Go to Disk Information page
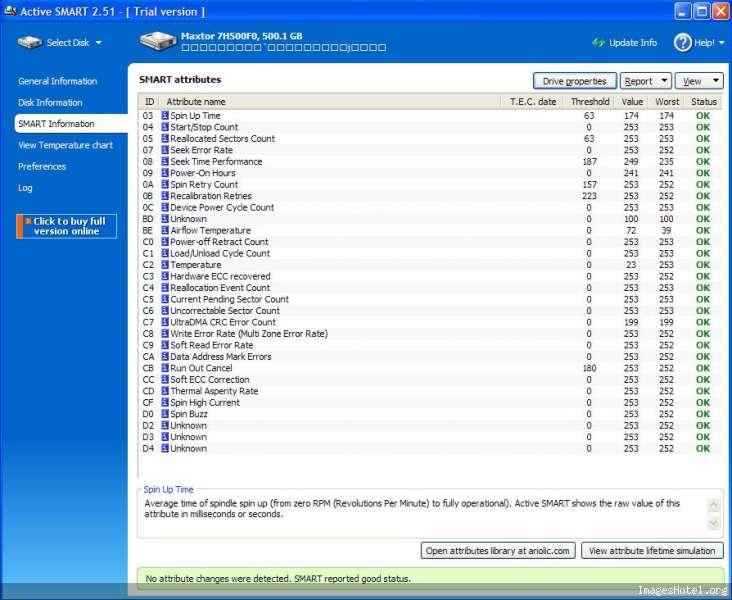732x600 pixels. coord(50,102)
